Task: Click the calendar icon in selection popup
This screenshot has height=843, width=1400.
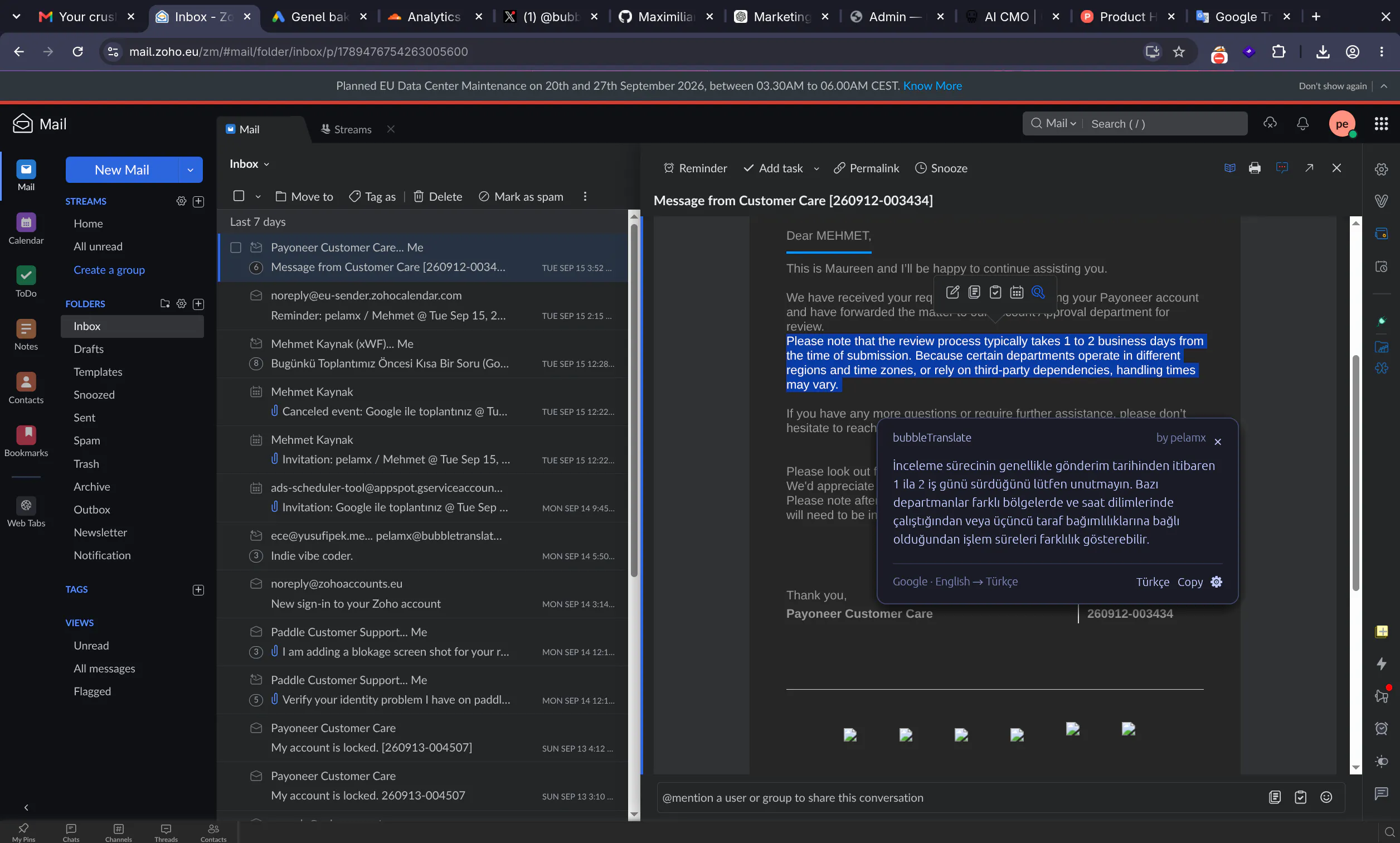Action: pyautogui.click(x=1016, y=292)
